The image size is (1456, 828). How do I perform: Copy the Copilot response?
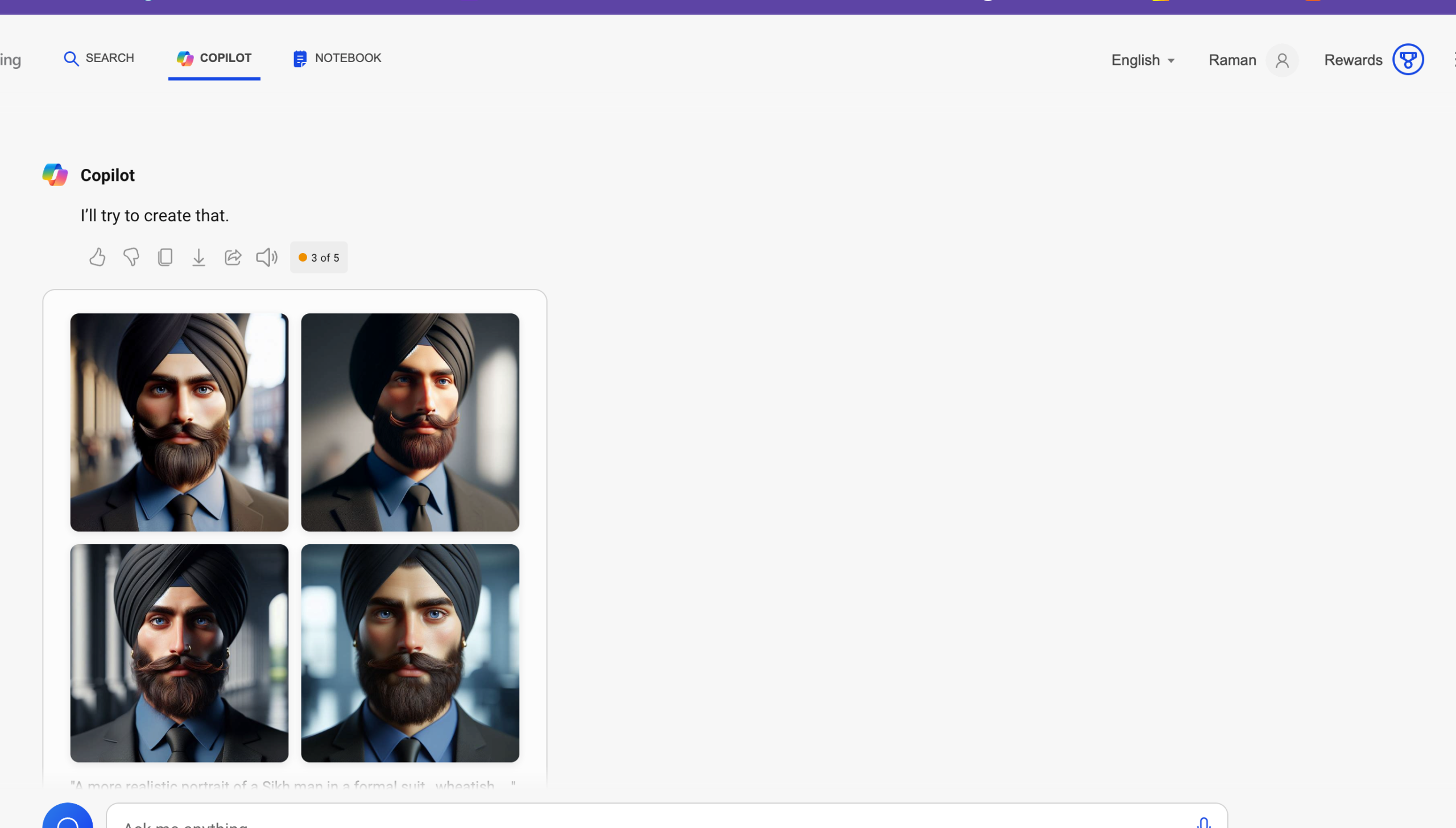[165, 257]
